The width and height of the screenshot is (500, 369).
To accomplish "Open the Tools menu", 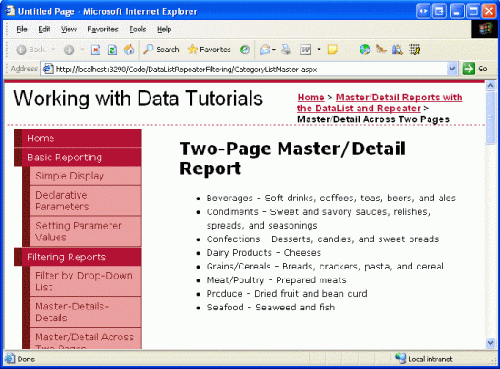I will (138, 29).
